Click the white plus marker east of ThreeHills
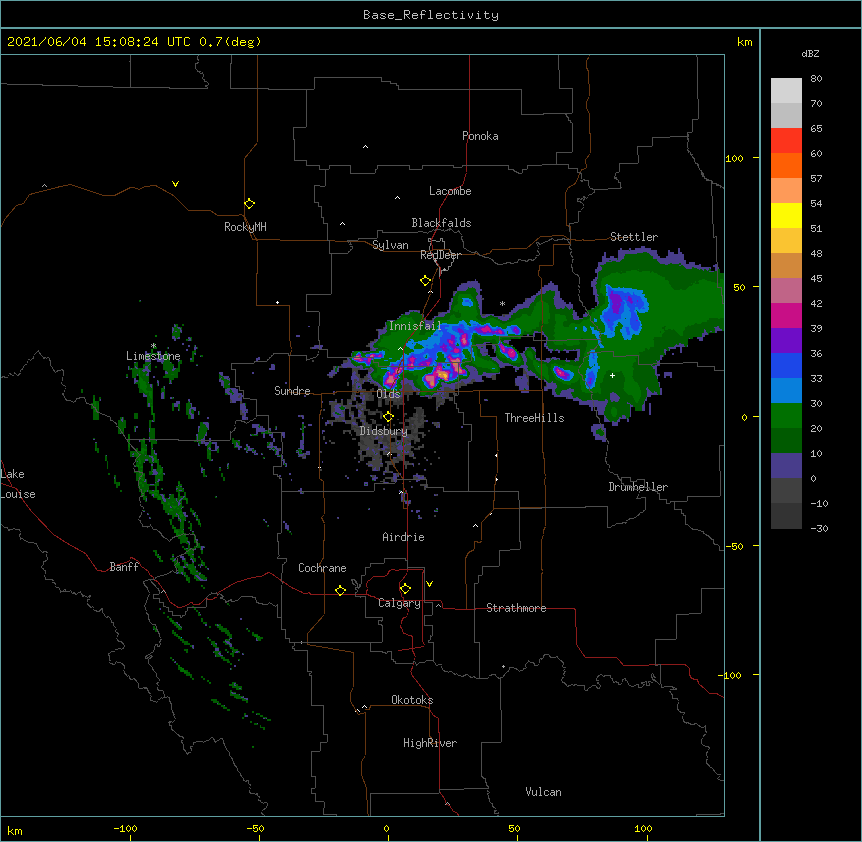Screen dimensions: 862x842 (x=612, y=375)
